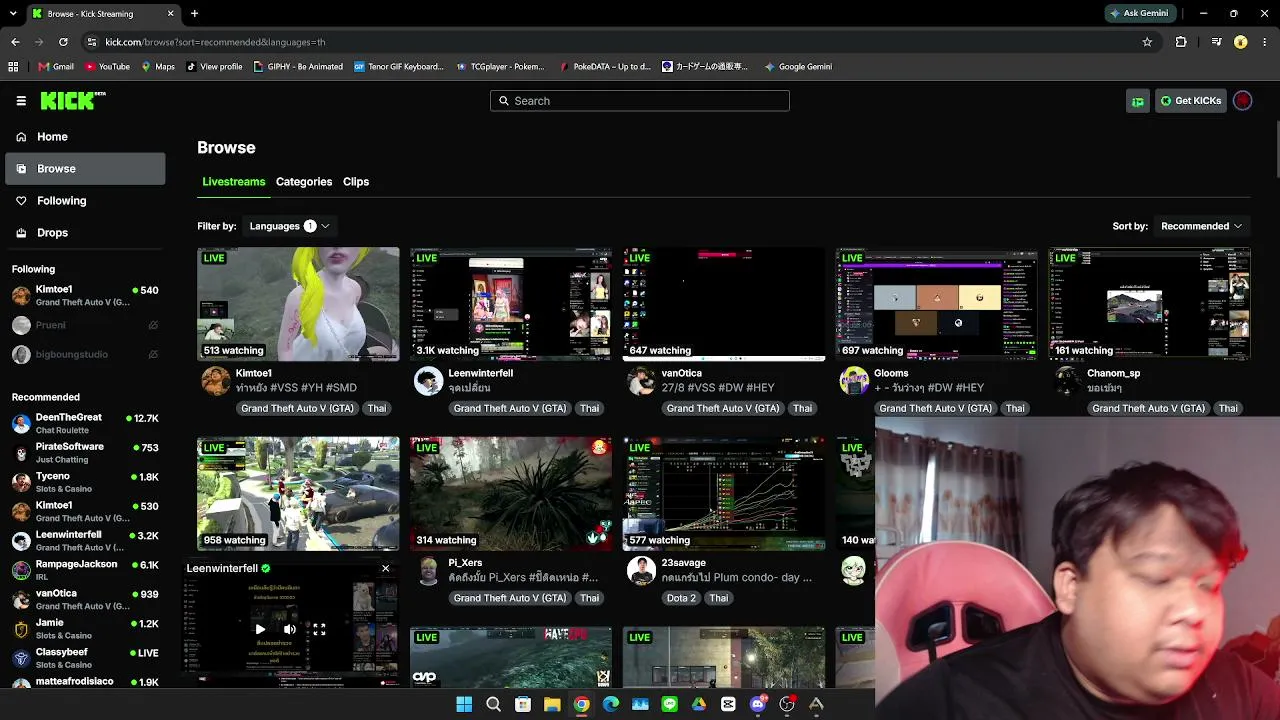The height and width of the screenshot is (720, 1280).
Task: Click the browser address bar URL
Action: pyautogui.click(x=215, y=42)
